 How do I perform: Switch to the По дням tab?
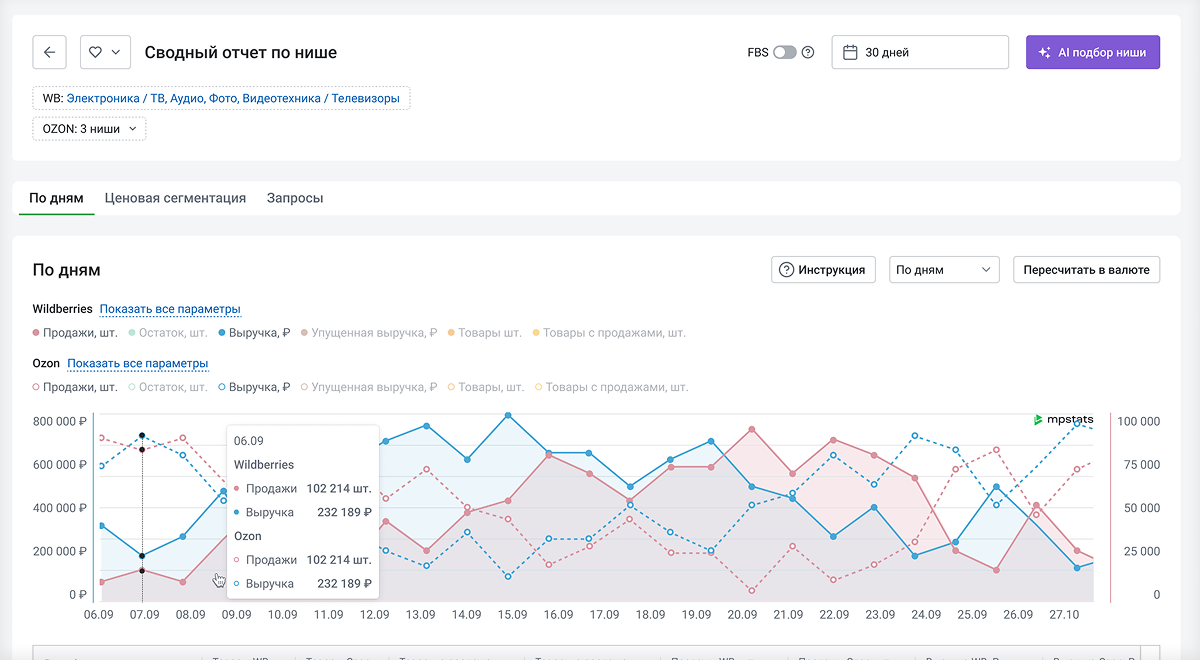coord(56,198)
